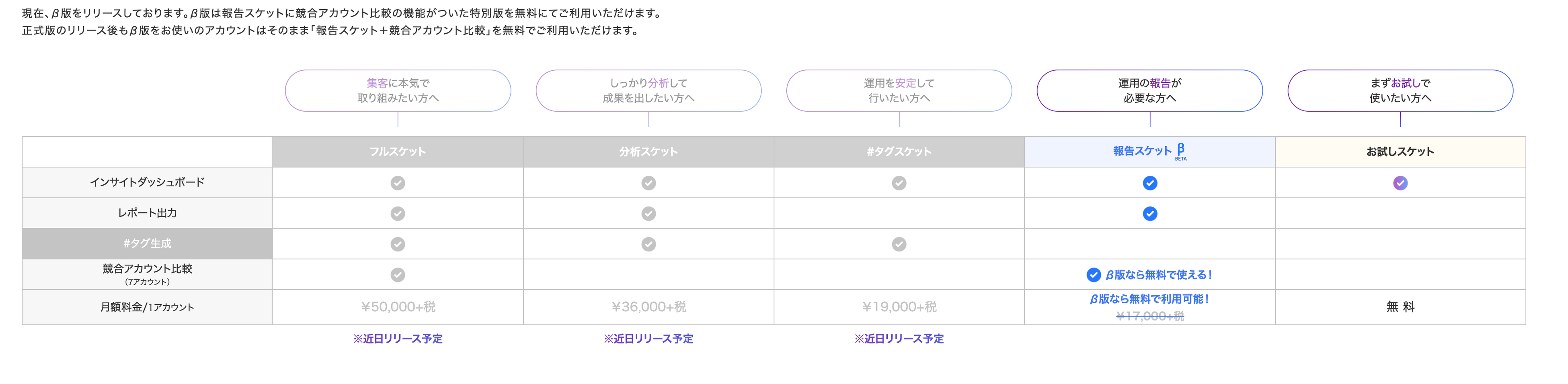1568x384 pixels.
Task: Click the β版なら無料で使える! link text
Action: (x=1158, y=275)
